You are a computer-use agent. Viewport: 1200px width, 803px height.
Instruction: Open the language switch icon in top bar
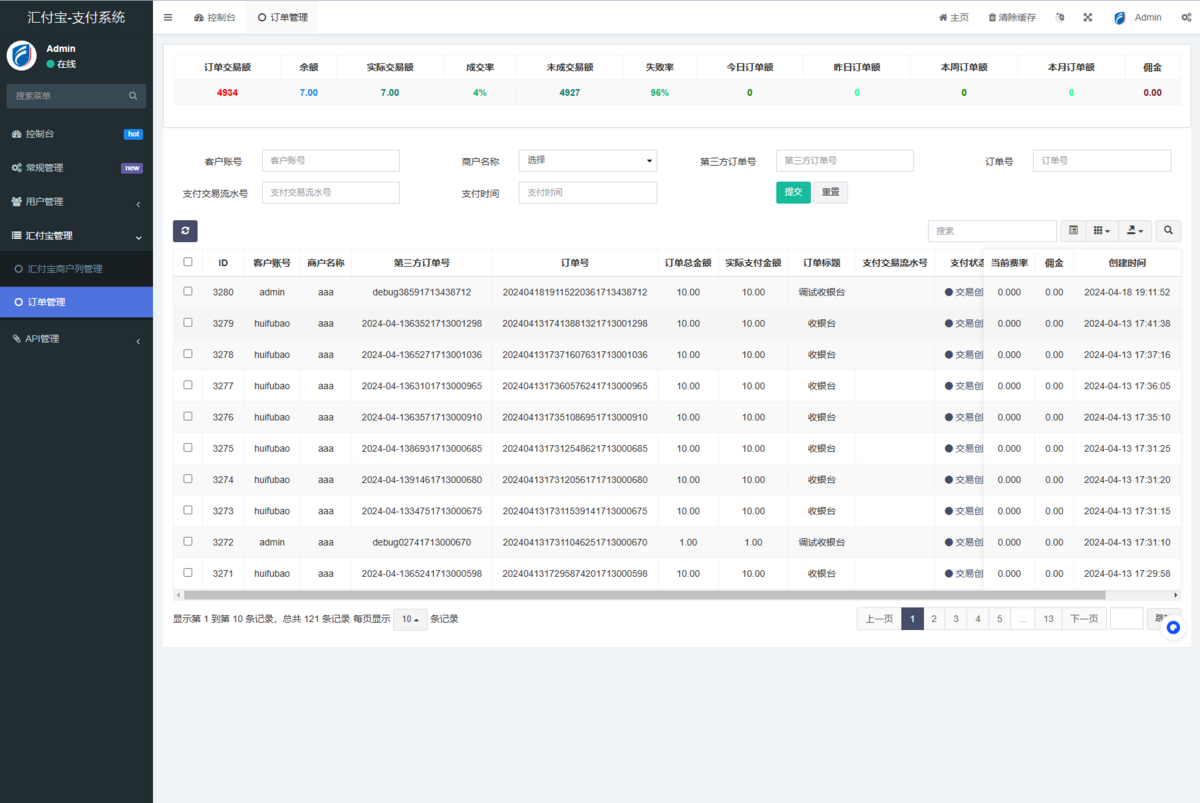pyautogui.click(x=1060, y=17)
